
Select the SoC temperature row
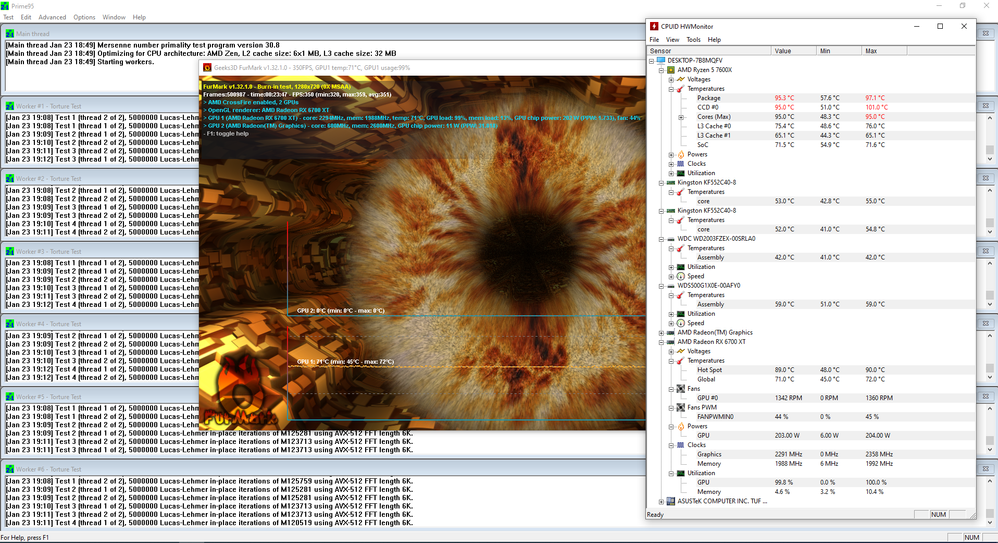pos(810,145)
